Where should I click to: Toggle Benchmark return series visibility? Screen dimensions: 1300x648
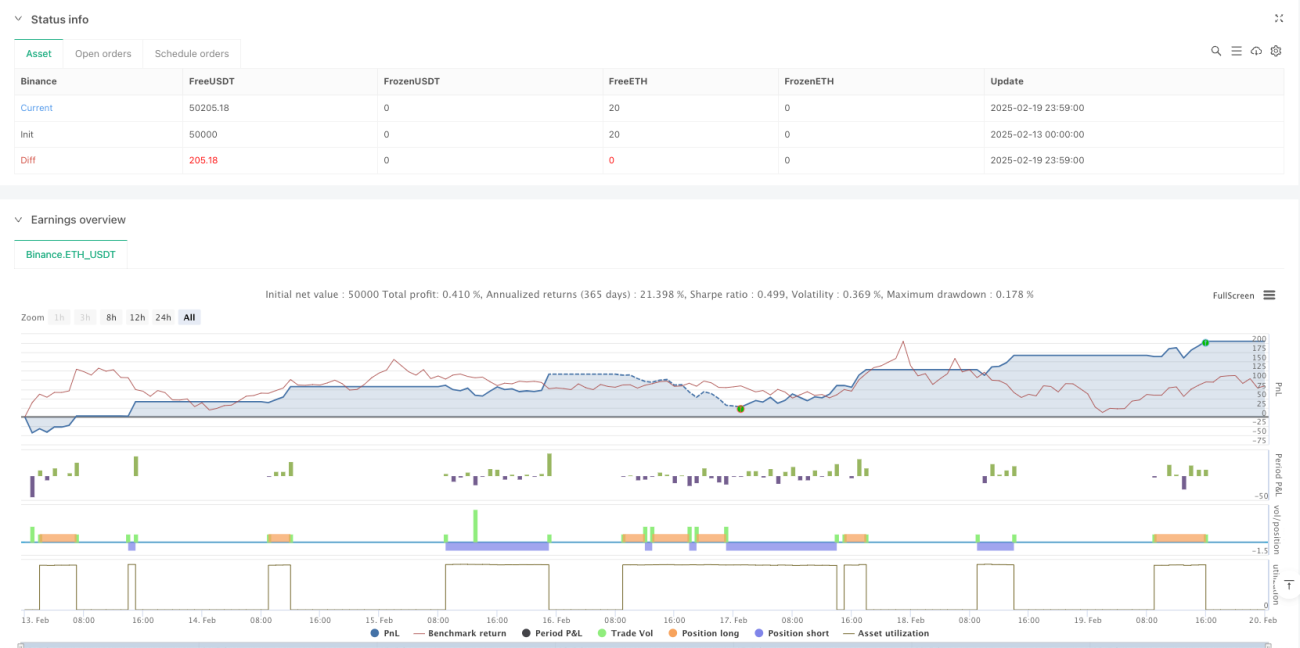[x=460, y=633]
